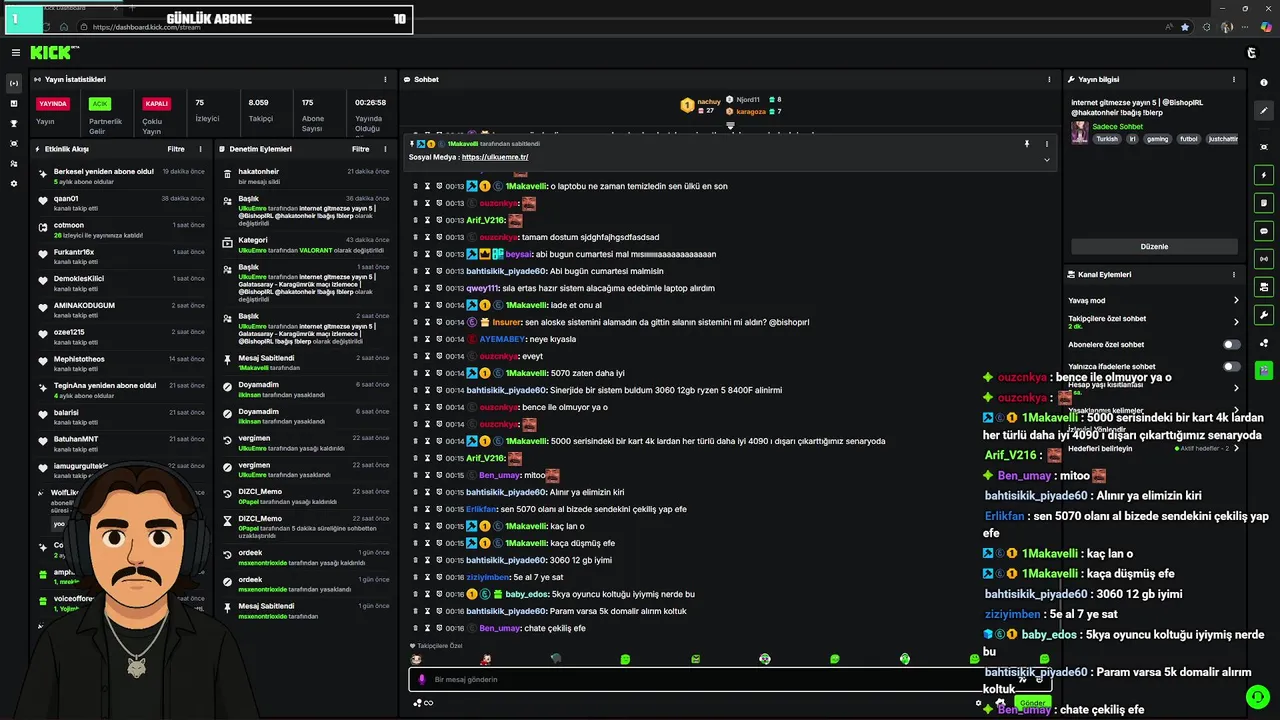Open Denetim Eylemleri three-dot menu
The width and height of the screenshot is (1280, 720).
(385, 149)
